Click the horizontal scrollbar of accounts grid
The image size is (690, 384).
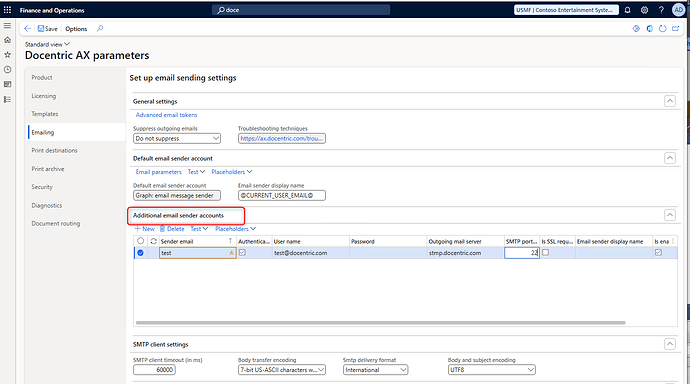[380, 322]
